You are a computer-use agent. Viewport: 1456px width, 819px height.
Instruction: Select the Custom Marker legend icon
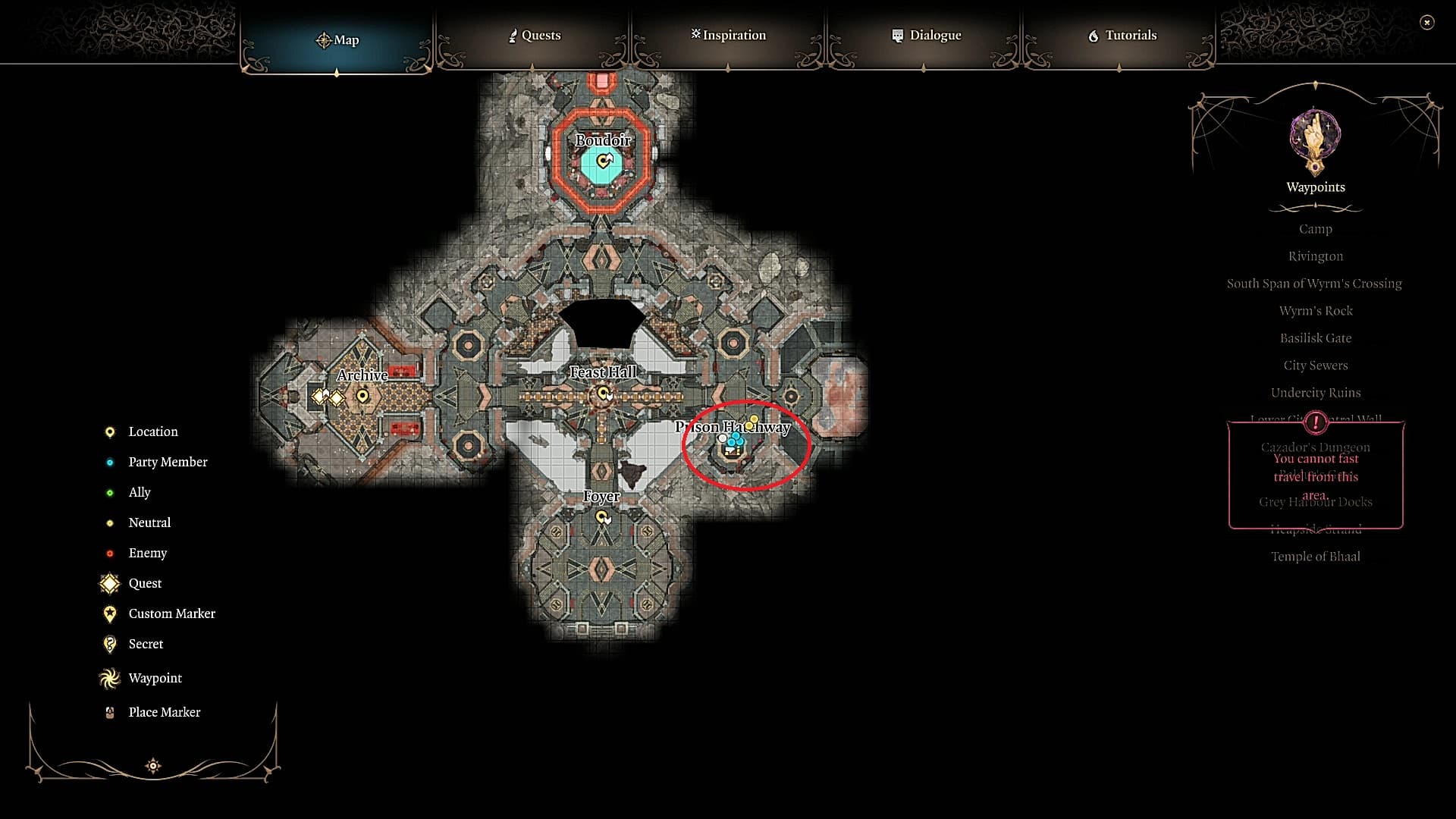point(110,613)
